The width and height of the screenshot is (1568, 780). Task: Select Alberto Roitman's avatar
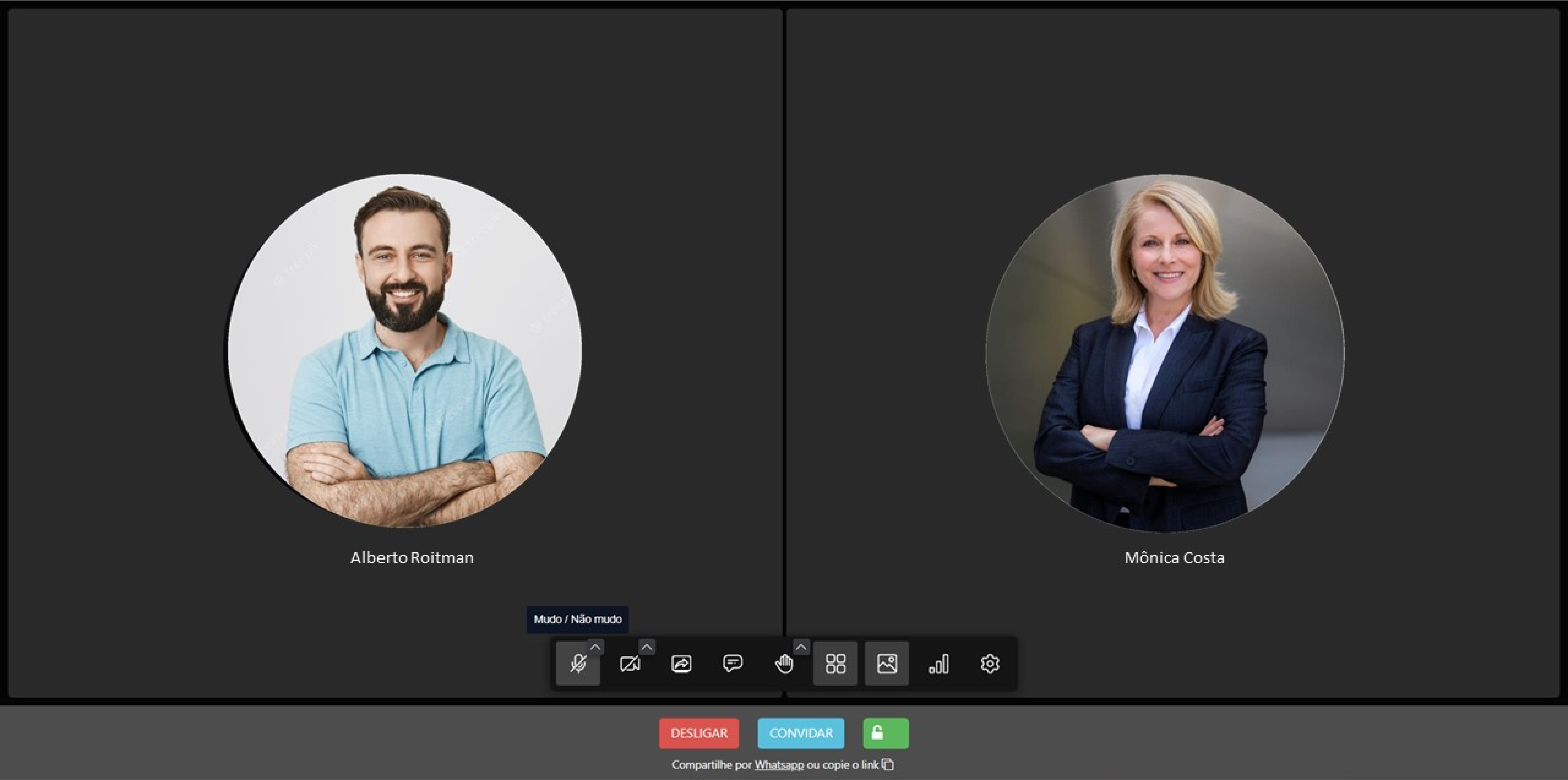405,351
